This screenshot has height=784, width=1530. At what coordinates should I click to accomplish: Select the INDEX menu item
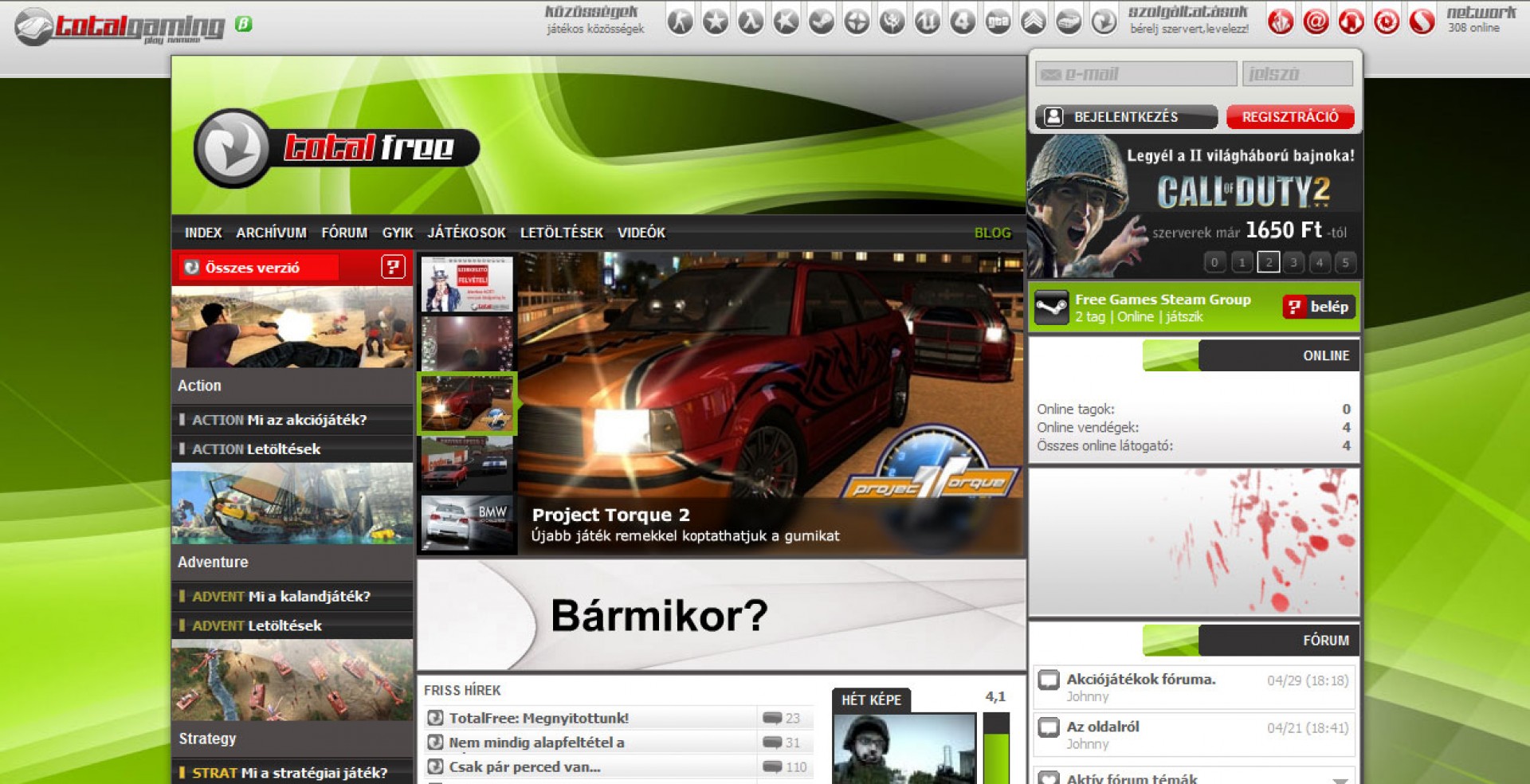[203, 233]
